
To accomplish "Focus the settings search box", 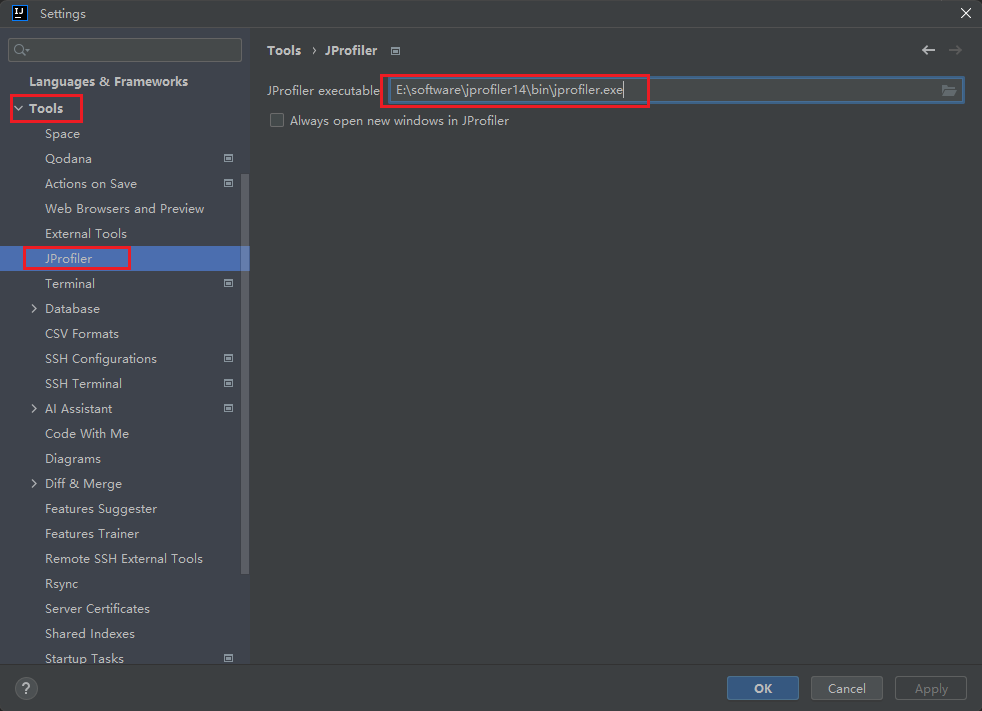I will pos(125,50).
